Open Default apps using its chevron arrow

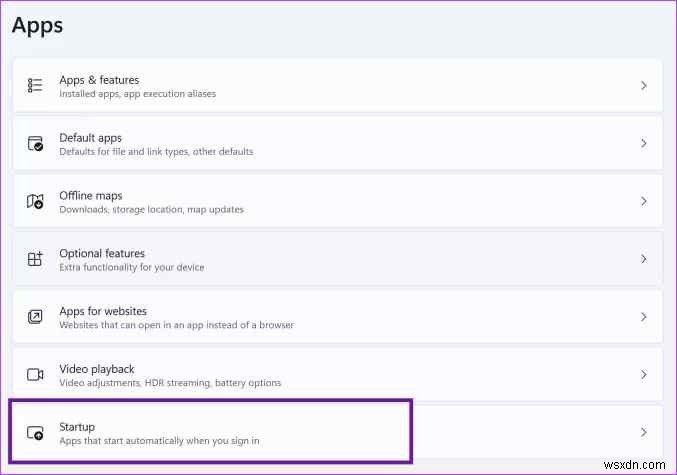(x=644, y=143)
